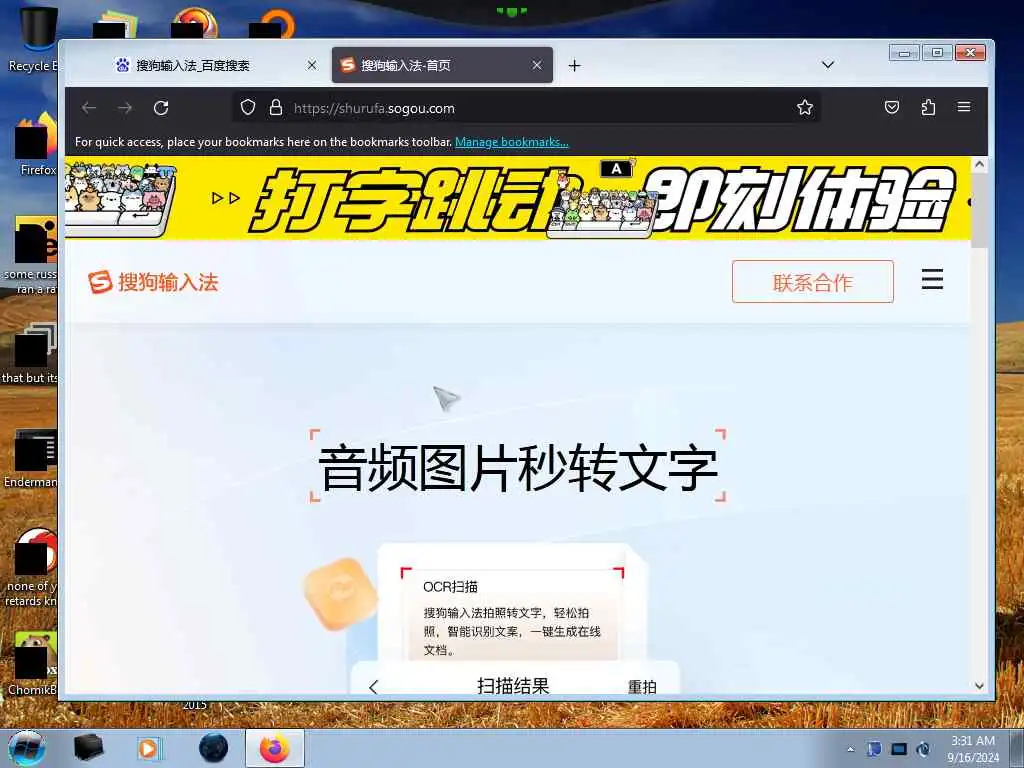The width and height of the screenshot is (1024, 768).
Task: Switch to the 搜狗输入法_百度搜索 tab
Action: pos(216,65)
